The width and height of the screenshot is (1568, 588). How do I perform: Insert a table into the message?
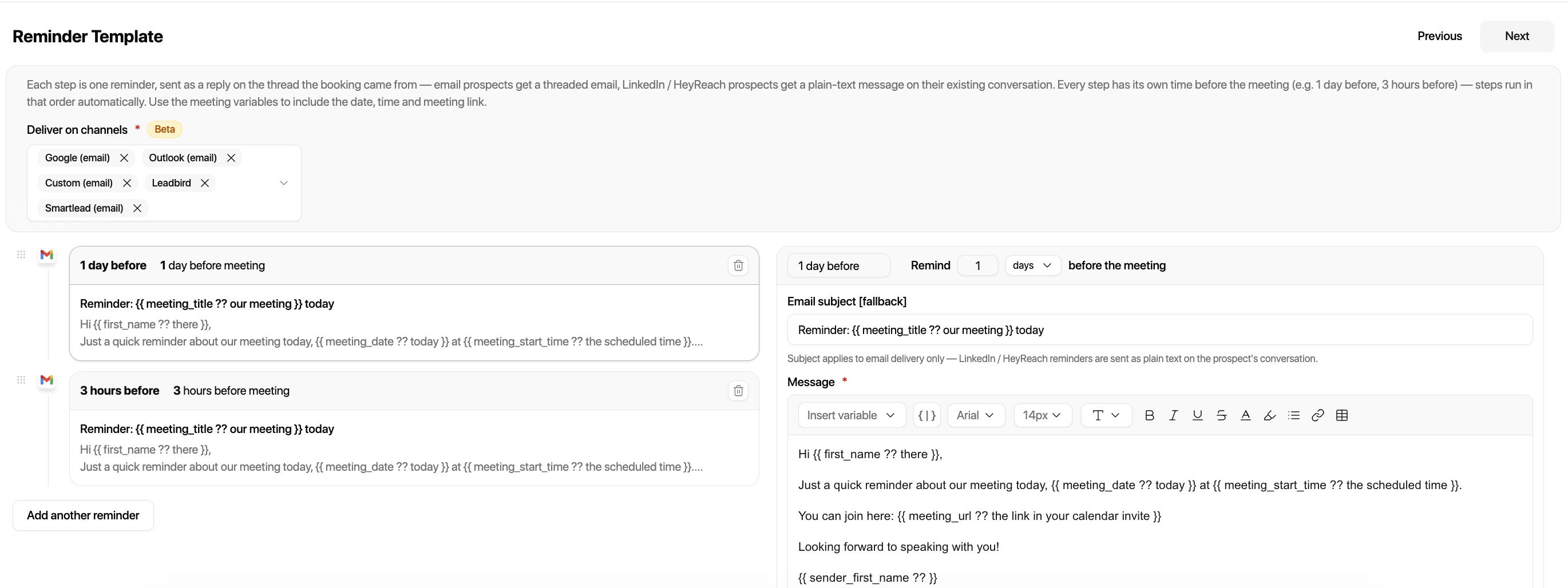(x=1341, y=415)
